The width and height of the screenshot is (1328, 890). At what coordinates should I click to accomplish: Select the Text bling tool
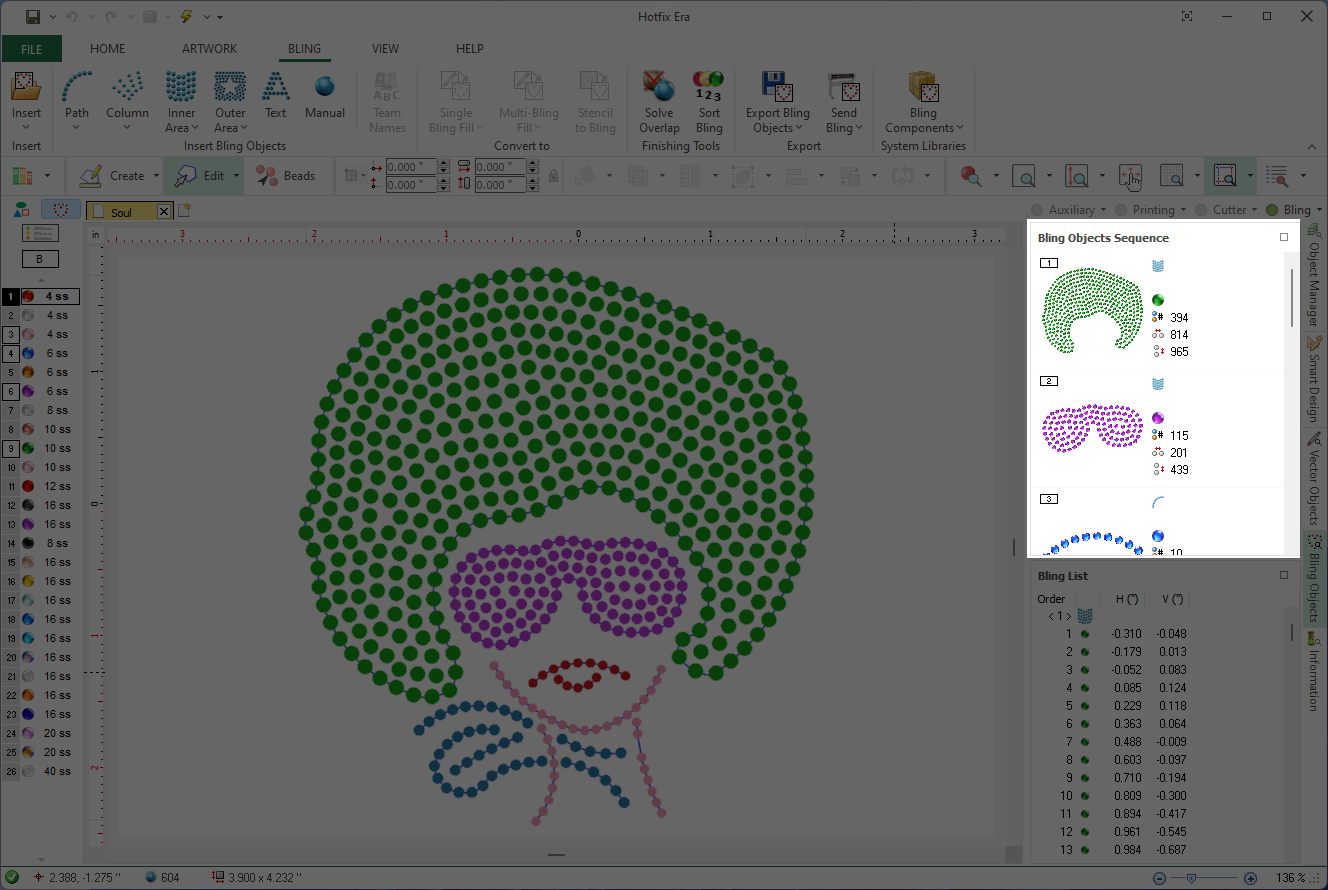275,96
